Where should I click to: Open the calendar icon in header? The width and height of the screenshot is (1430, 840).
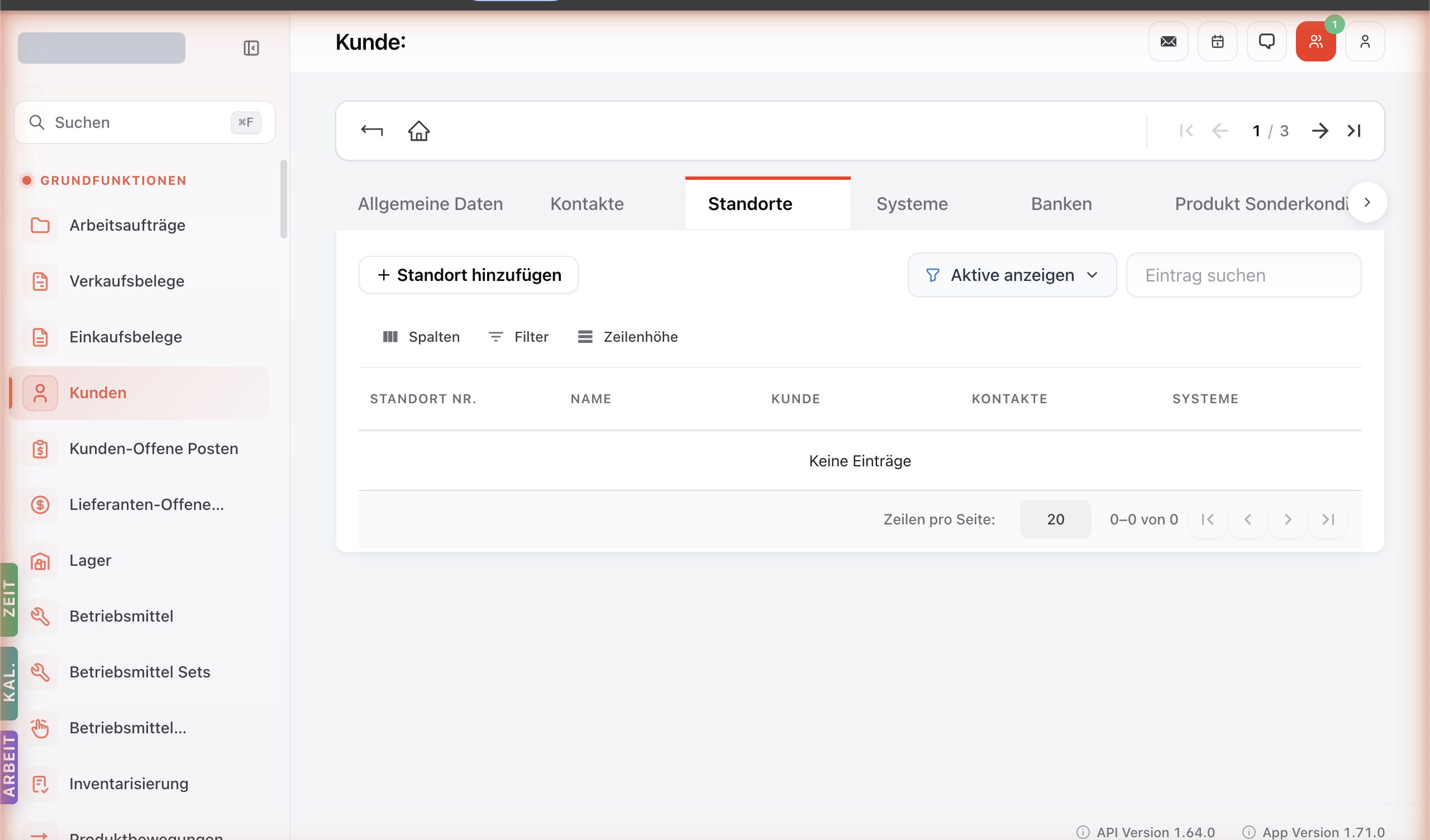click(1217, 41)
